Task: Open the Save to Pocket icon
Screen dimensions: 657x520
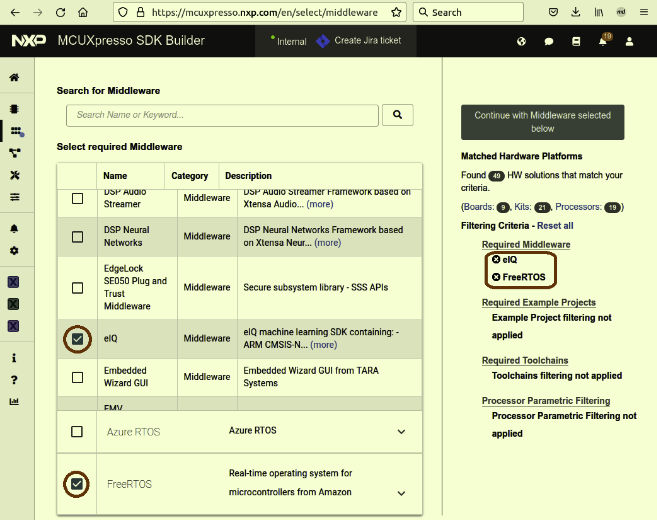Action: (553, 12)
